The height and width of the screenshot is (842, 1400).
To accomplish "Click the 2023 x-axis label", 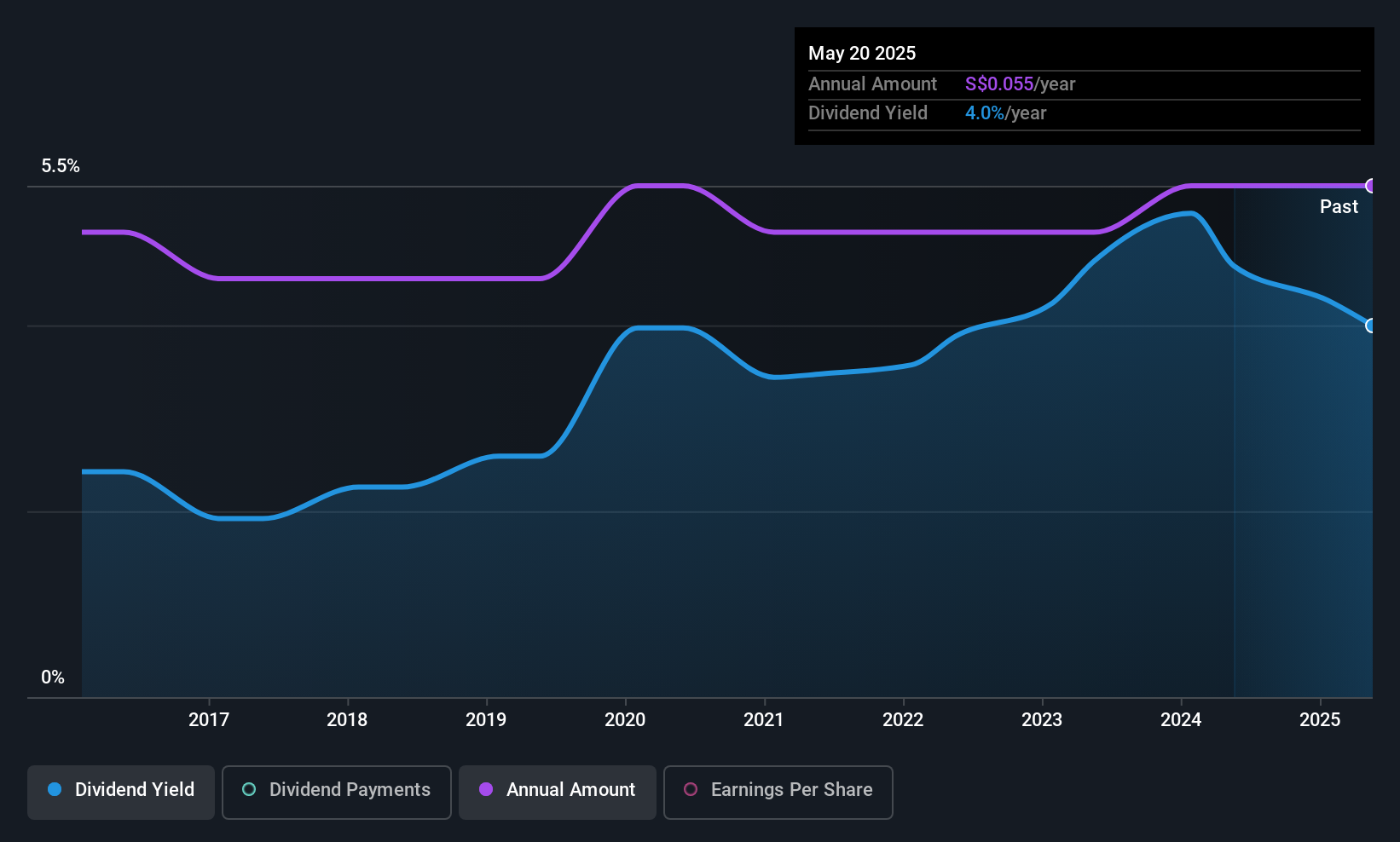I will tap(1042, 719).
